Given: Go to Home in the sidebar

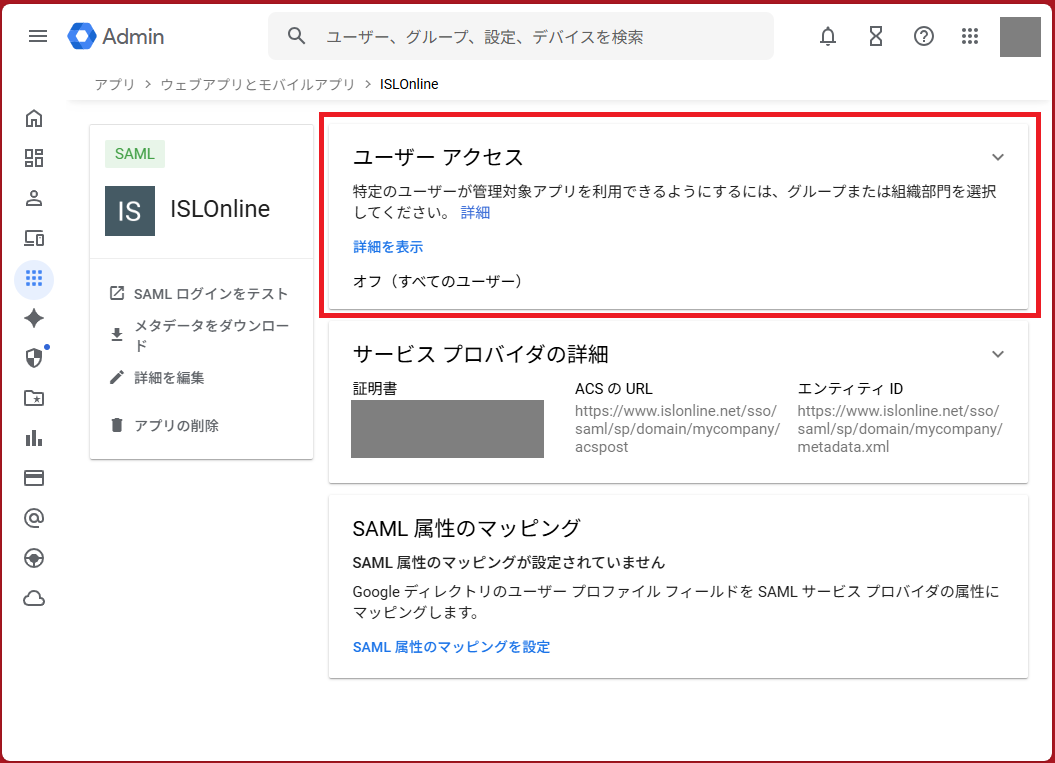Looking at the screenshot, I should click(34, 118).
